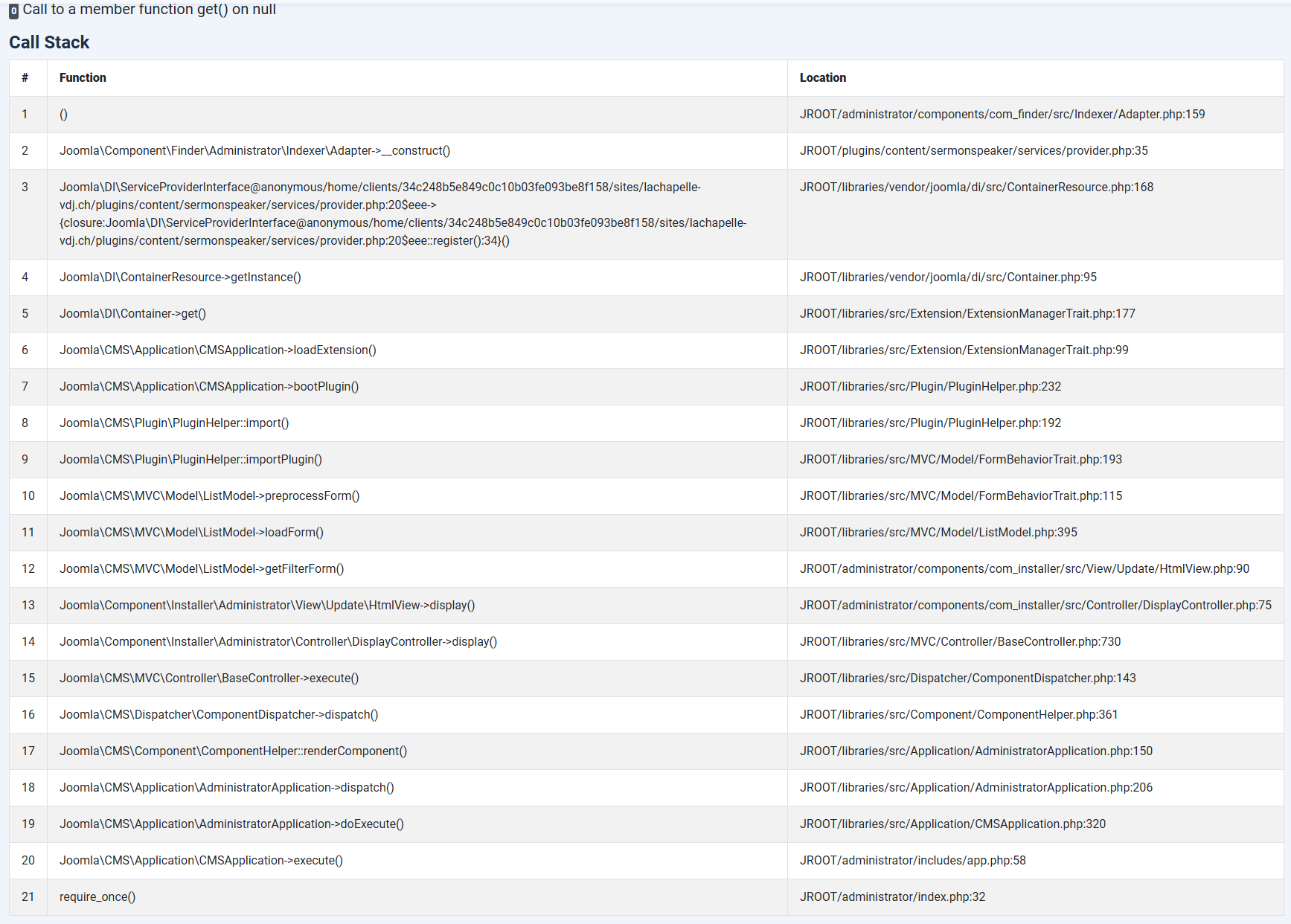This screenshot has width=1291, height=924.
Task: Click the Call Stack heading
Action: (49, 42)
